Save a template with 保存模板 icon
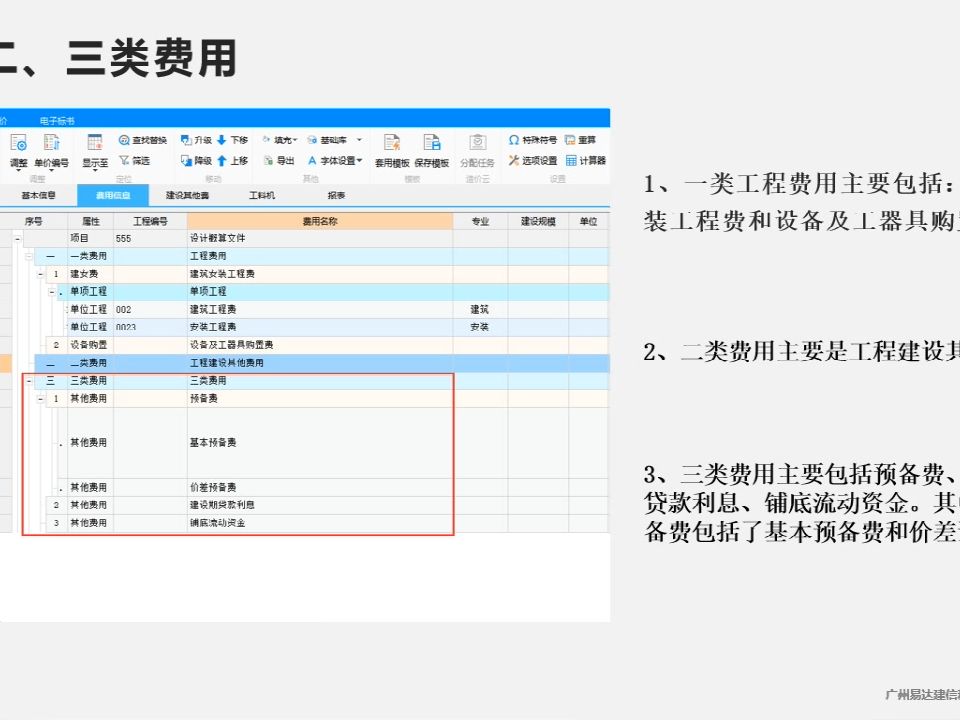This screenshot has height=720, width=960. (432, 148)
